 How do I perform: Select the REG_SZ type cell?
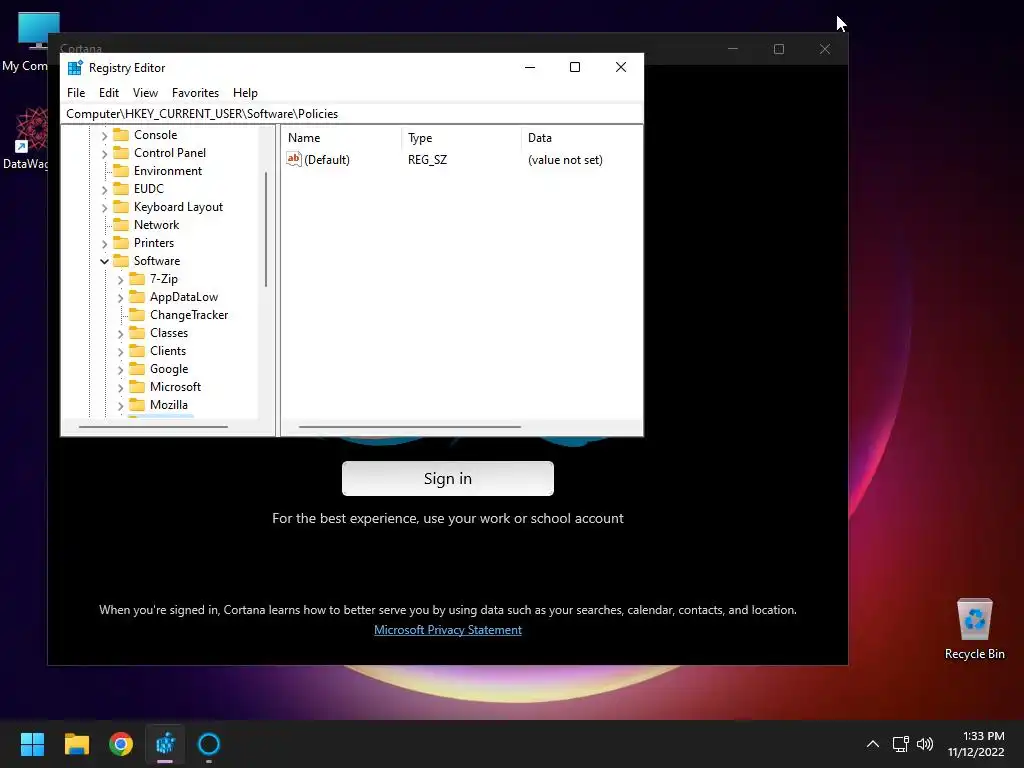click(x=427, y=159)
